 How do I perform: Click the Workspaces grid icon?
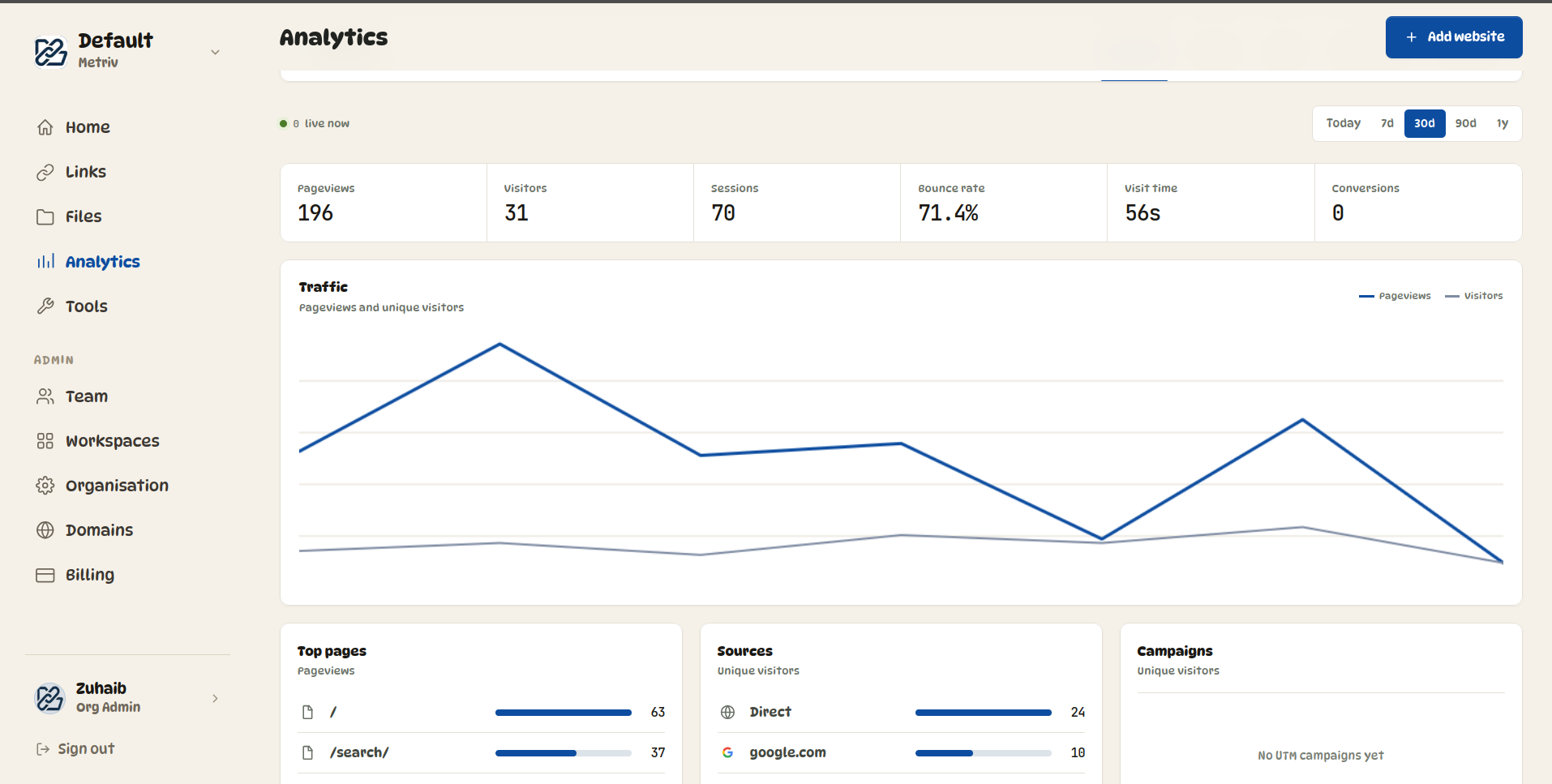45,440
